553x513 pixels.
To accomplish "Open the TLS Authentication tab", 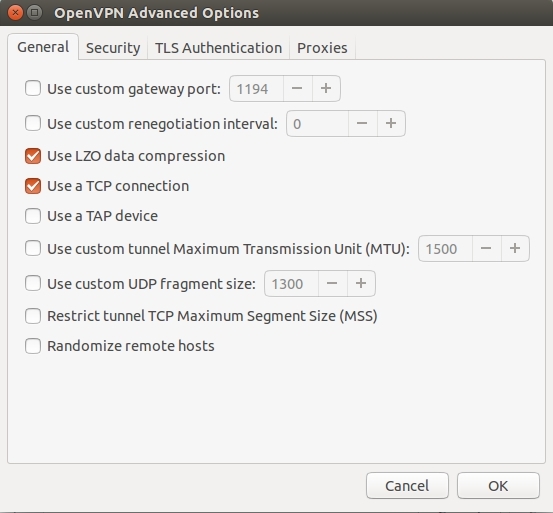I will click(x=218, y=48).
